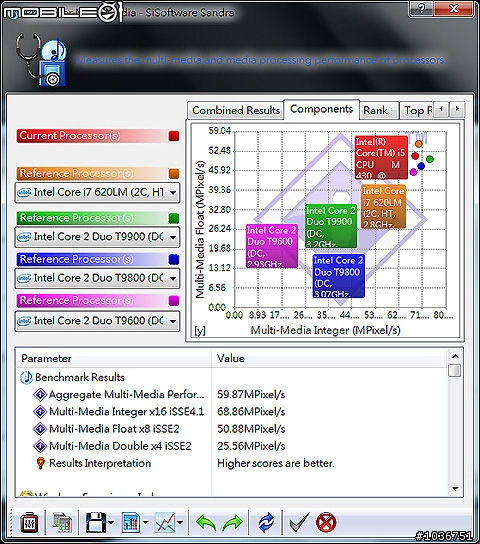This screenshot has width=480, height=544.
Task: Click the Parameter column header
Action: pos(114,358)
